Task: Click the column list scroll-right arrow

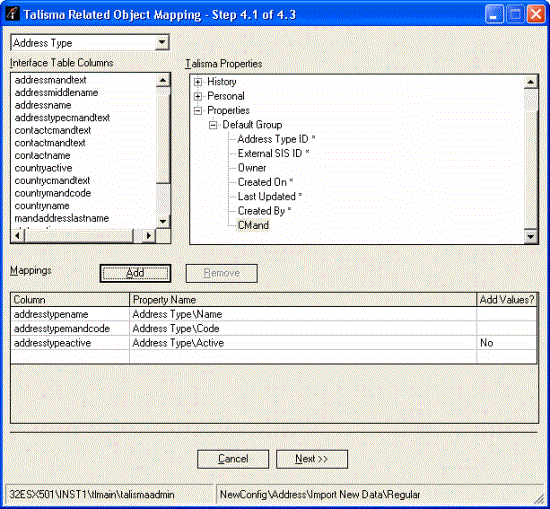Action: (149, 236)
